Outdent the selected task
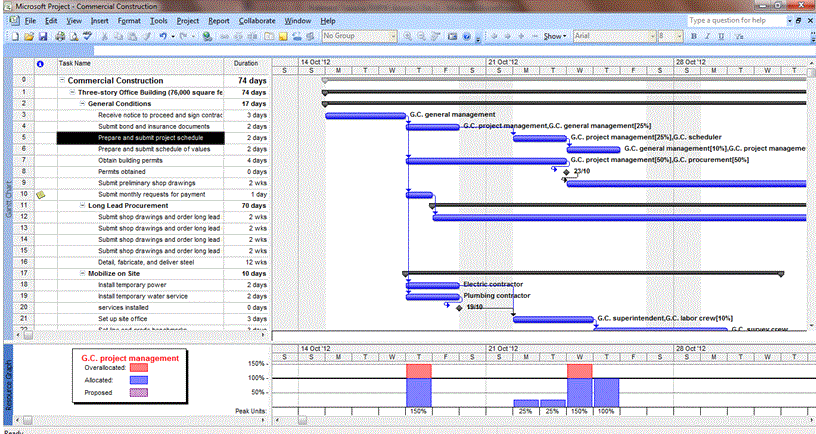The height and width of the screenshot is (434, 816). (x=494, y=36)
